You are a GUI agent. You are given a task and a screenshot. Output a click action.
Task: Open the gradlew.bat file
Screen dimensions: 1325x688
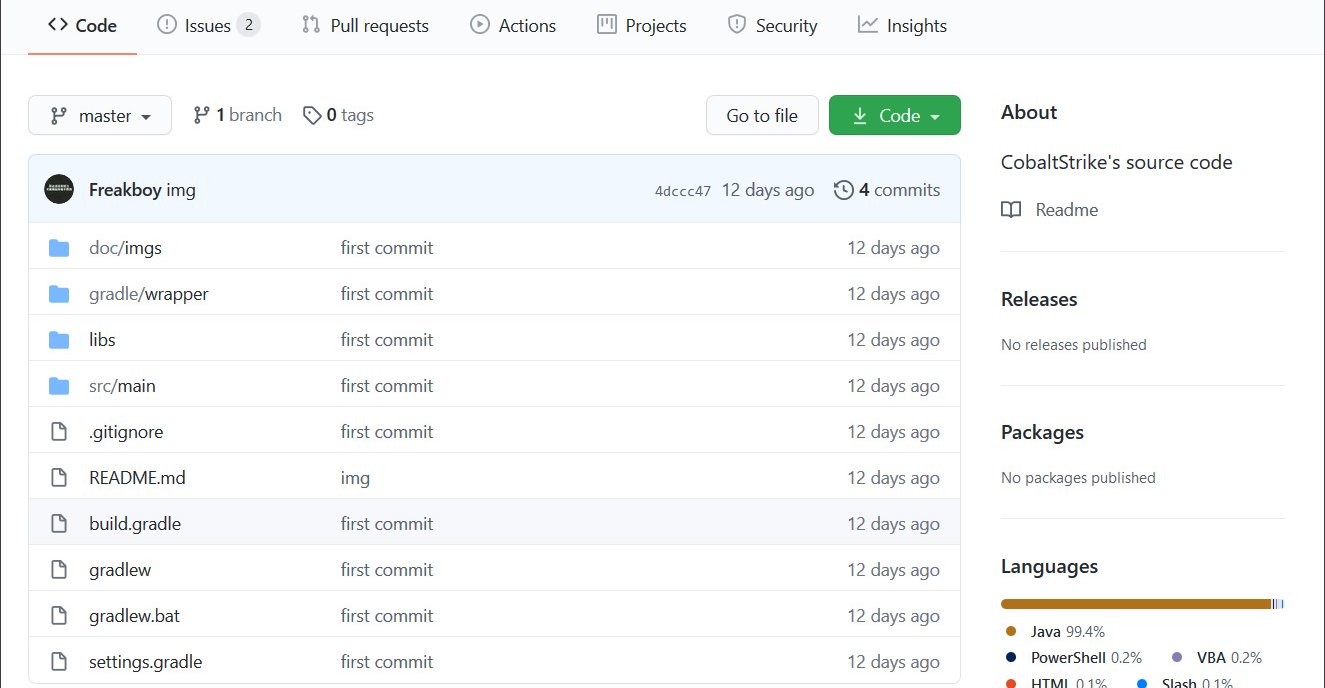point(134,616)
